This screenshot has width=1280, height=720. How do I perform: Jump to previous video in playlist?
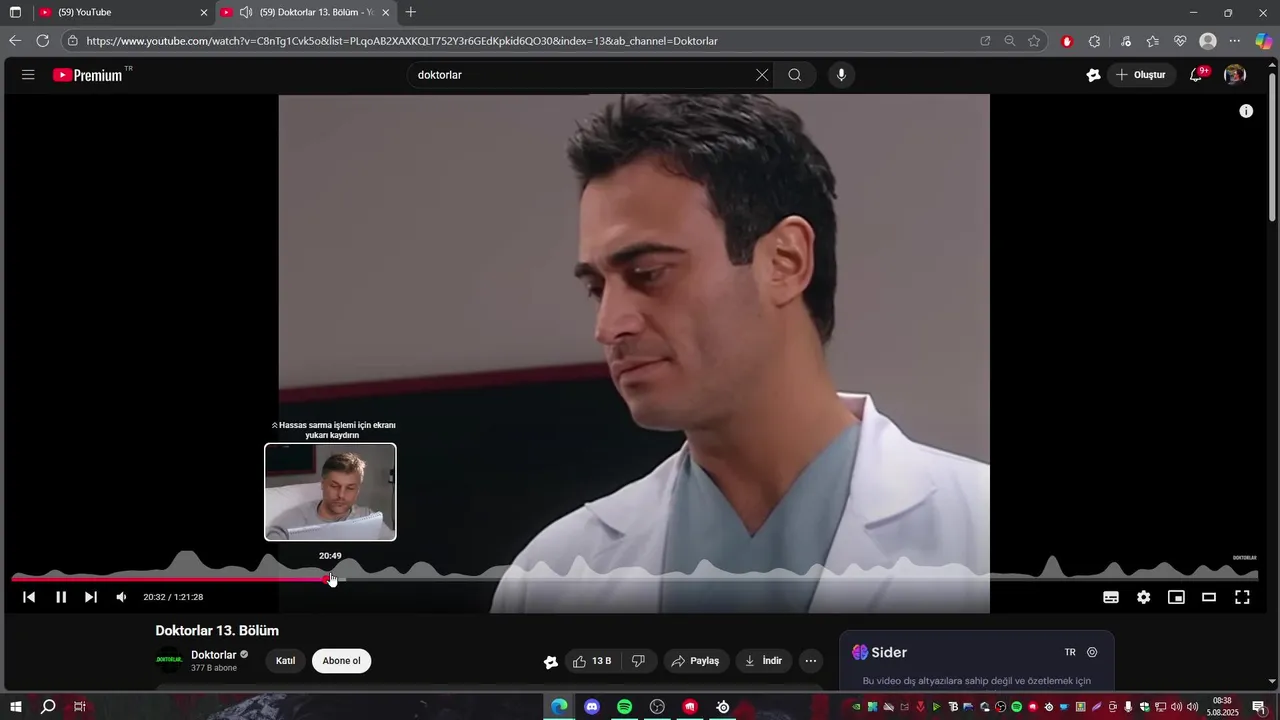coord(29,597)
